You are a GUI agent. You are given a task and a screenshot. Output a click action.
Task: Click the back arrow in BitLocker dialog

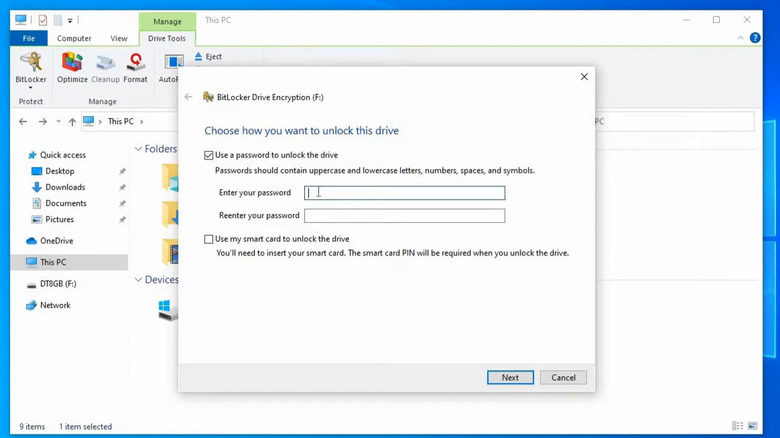pyautogui.click(x=188, y=97)
